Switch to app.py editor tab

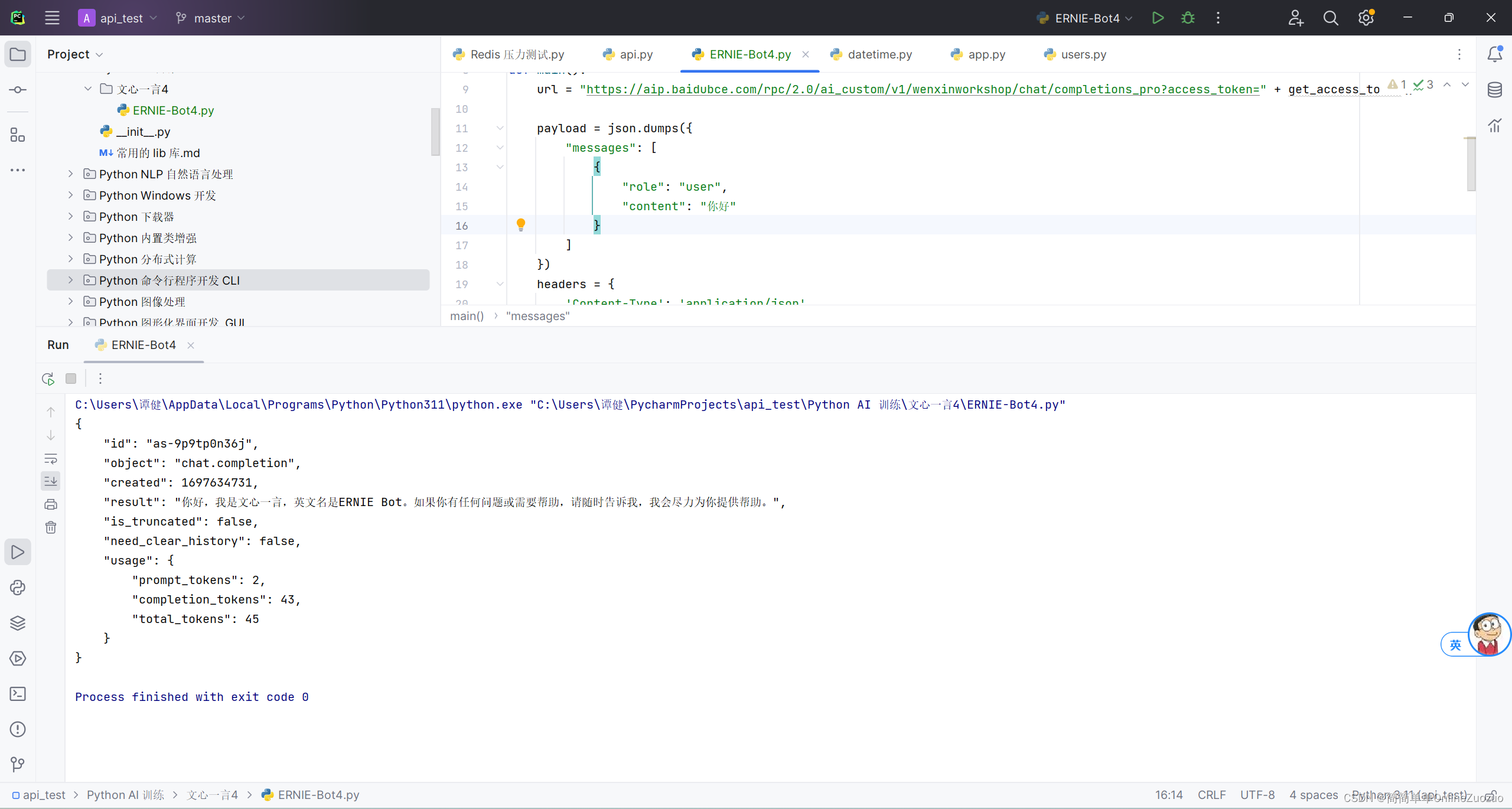[978, 54]
